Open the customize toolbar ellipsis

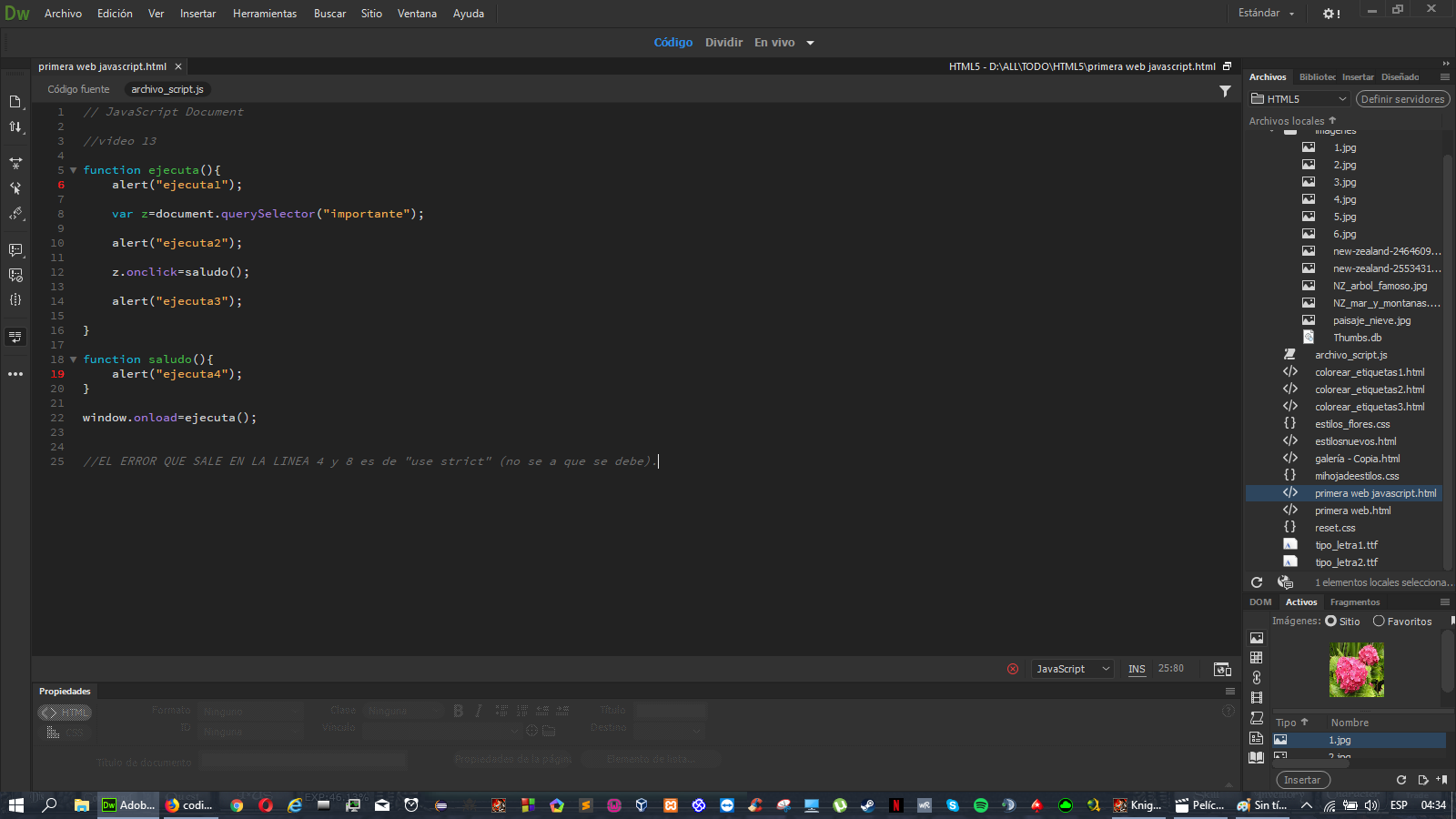15,374
